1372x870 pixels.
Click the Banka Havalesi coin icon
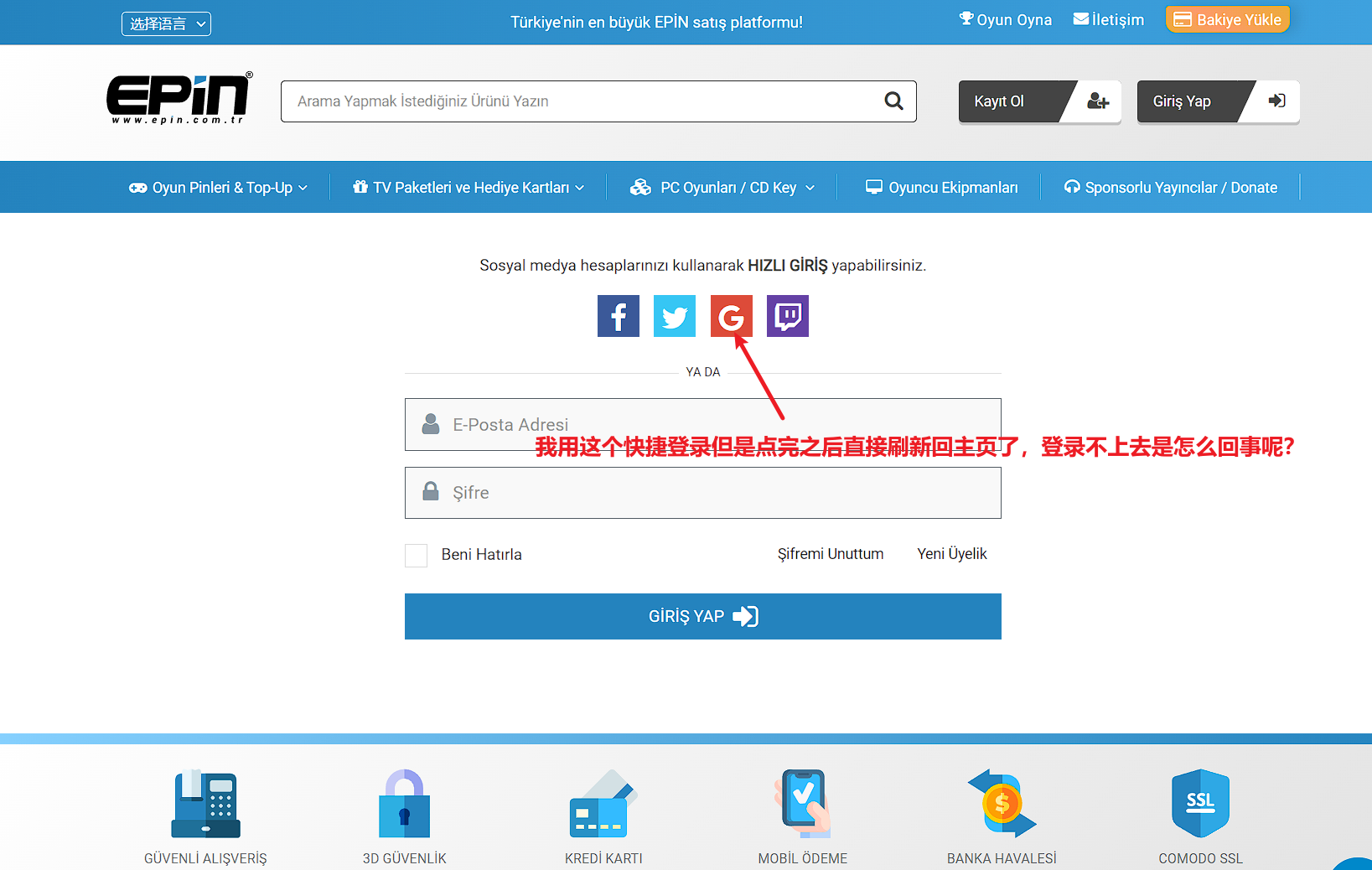point(1002,804)
